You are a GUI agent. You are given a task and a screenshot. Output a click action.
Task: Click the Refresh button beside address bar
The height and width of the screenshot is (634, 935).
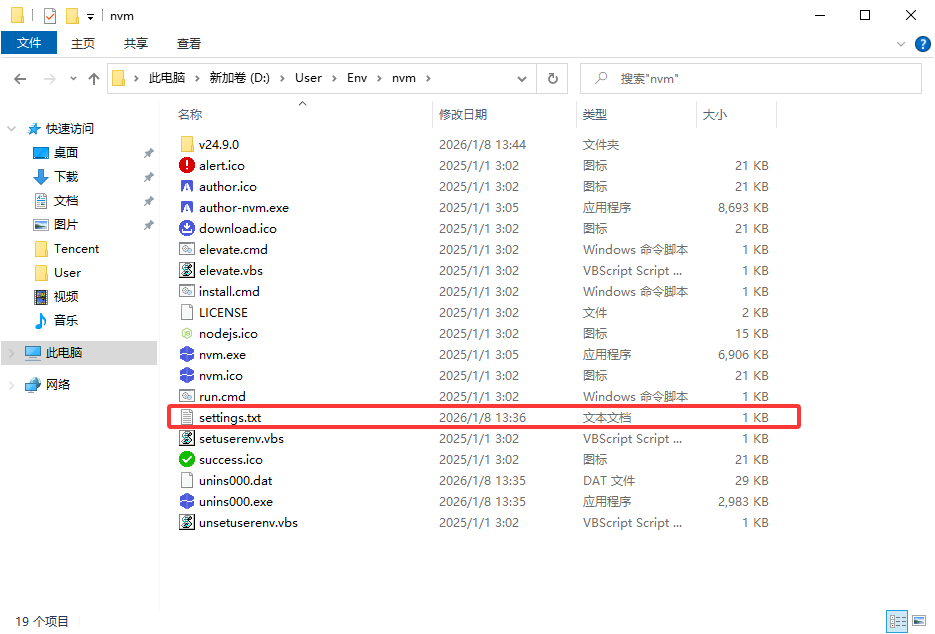click(x=552, y=78)
